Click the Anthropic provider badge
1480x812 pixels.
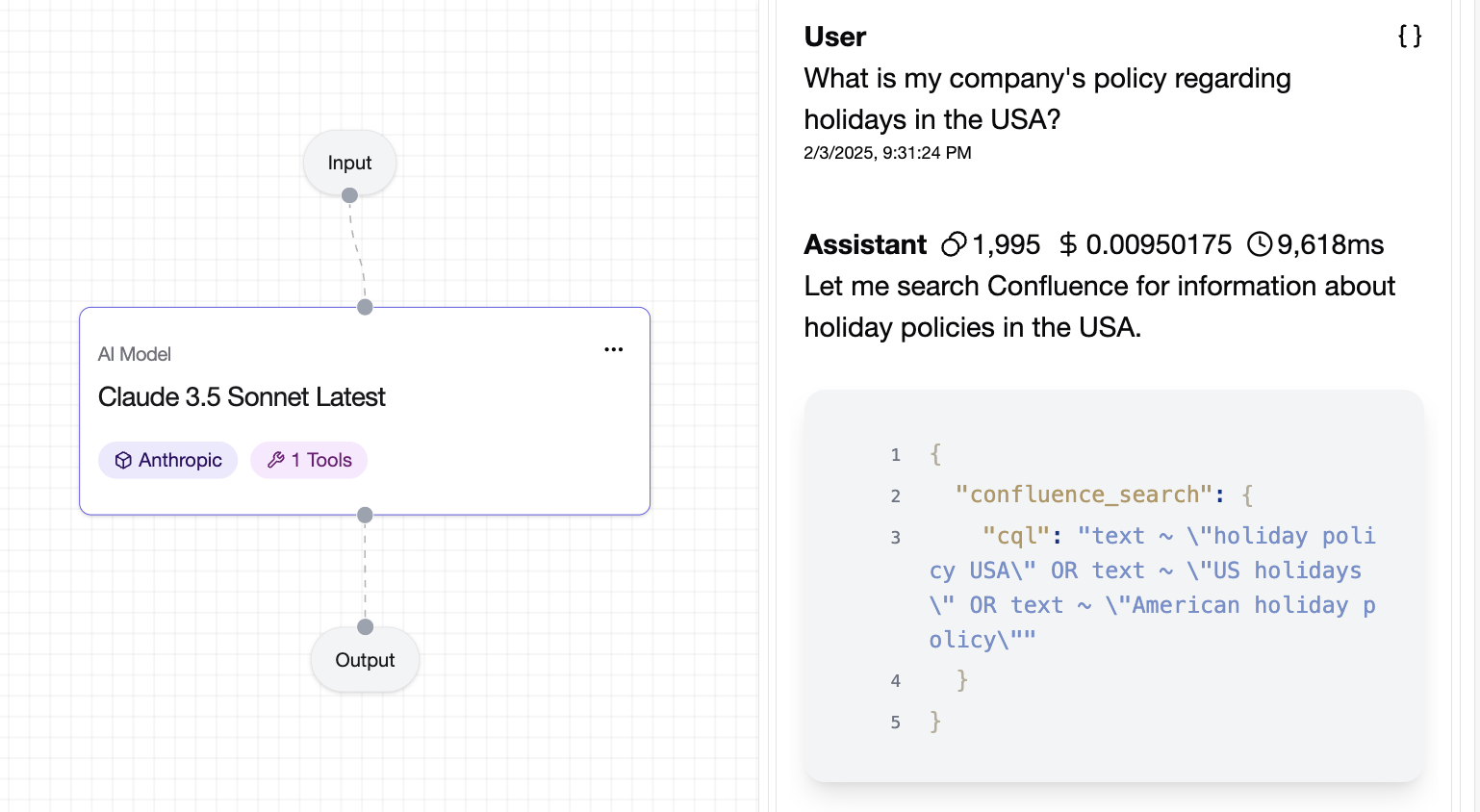click(167, 460)
